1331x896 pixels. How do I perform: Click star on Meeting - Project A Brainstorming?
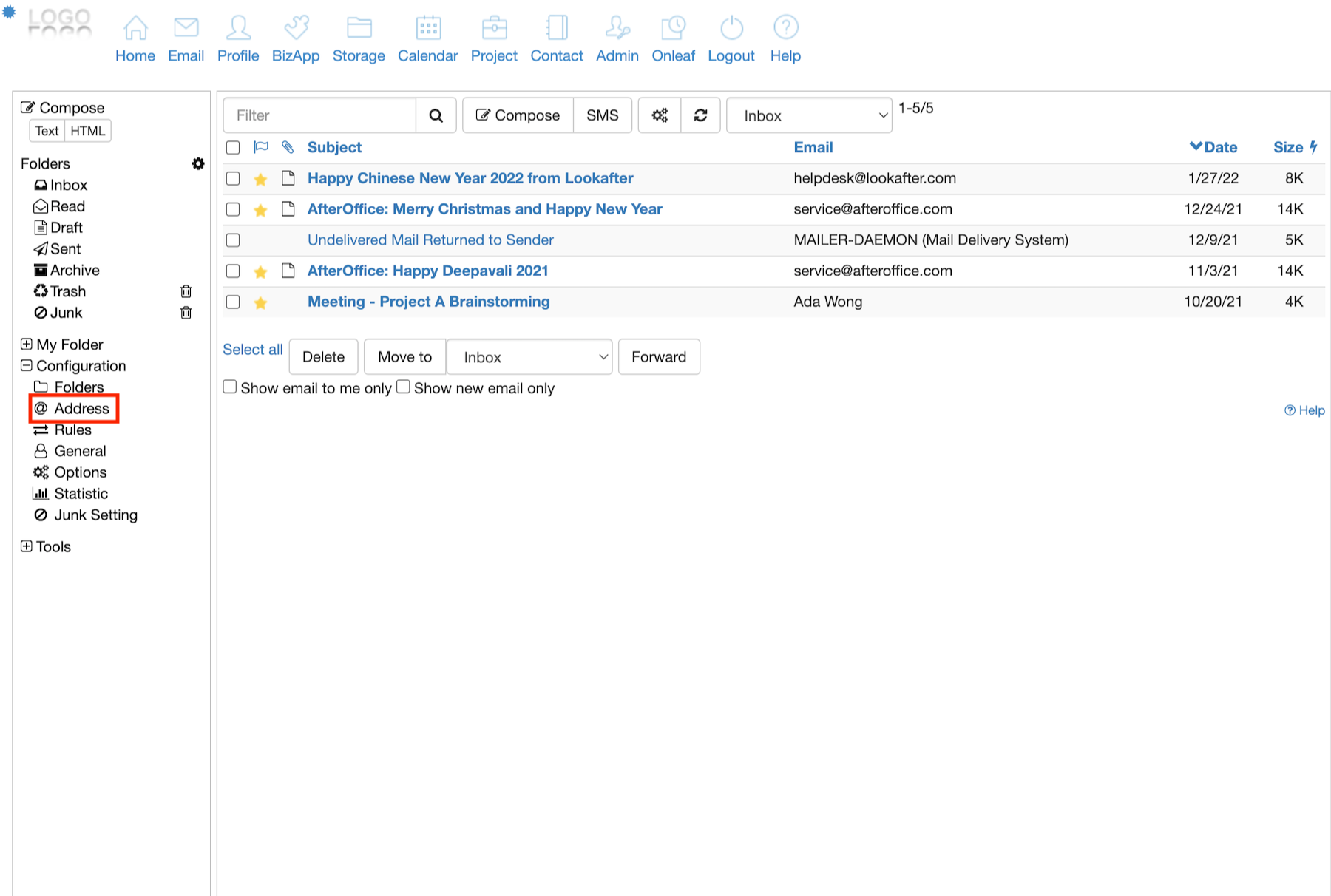pos(260,302)
